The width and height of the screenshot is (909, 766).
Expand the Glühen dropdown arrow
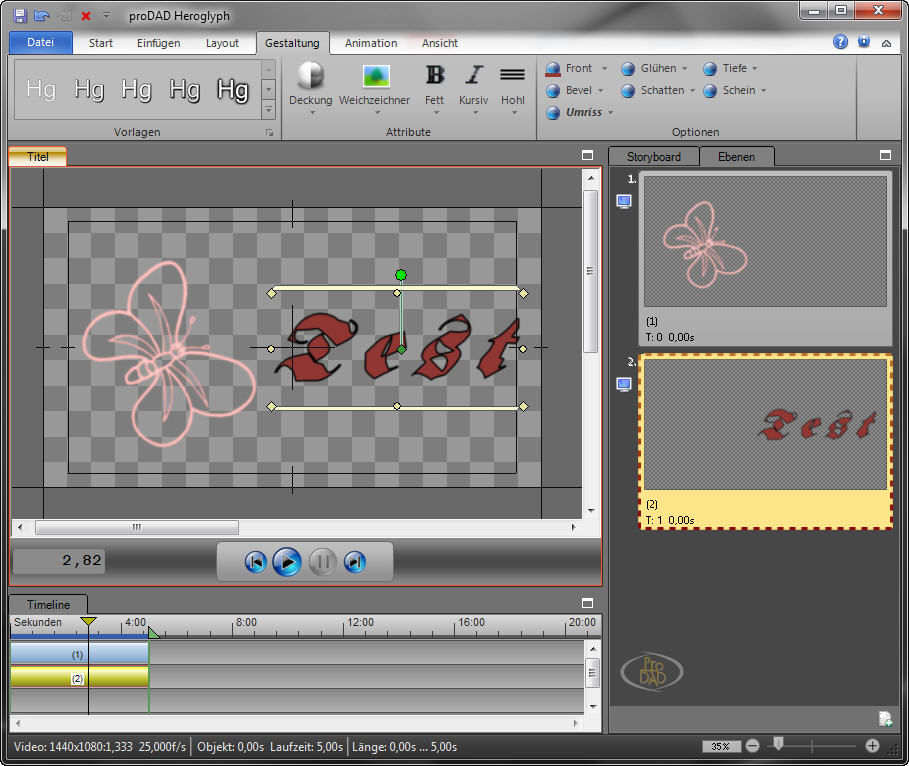(685, 69)
